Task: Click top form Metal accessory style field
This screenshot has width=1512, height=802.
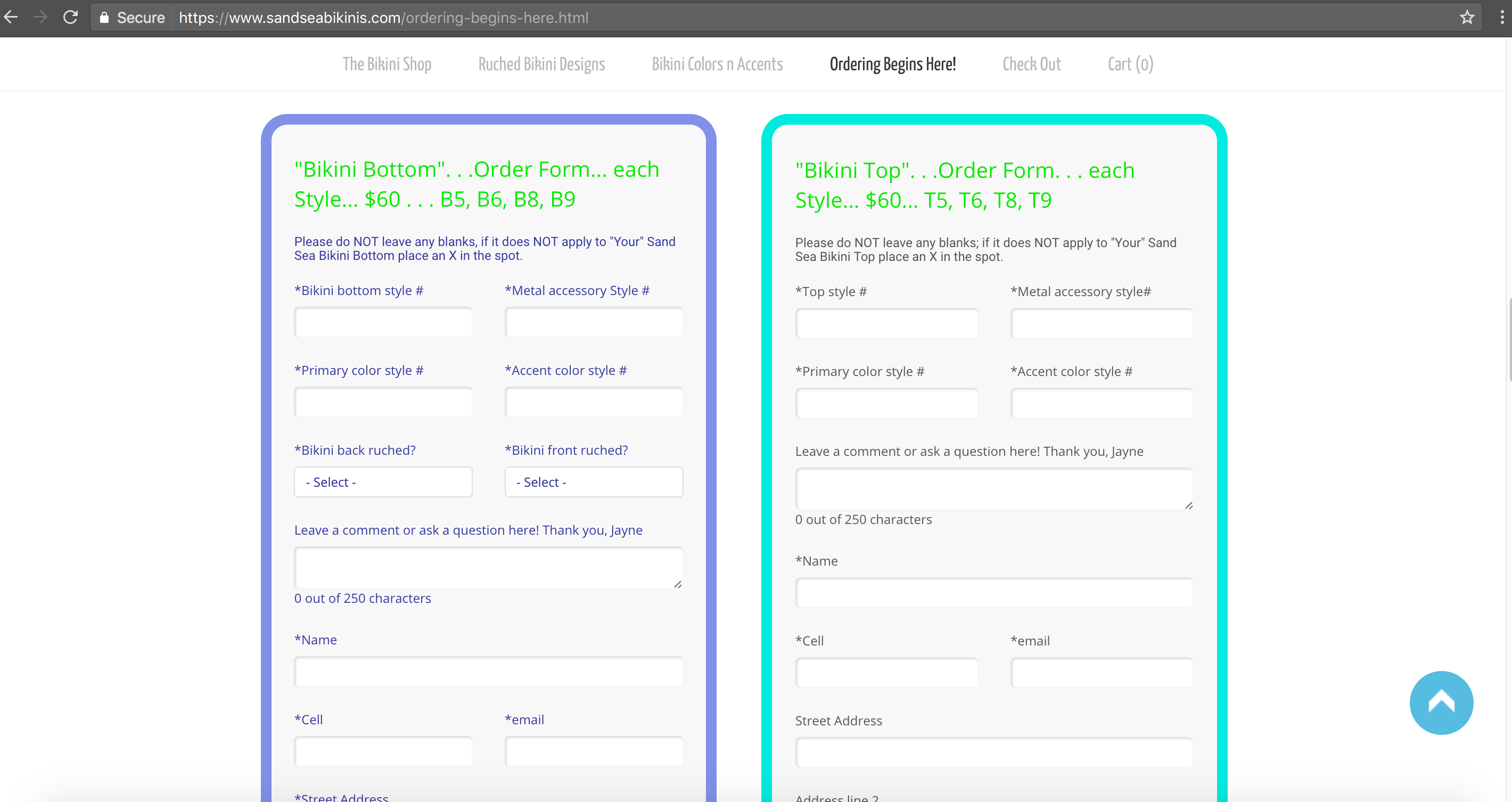Action: click(x=1101, y=323)
